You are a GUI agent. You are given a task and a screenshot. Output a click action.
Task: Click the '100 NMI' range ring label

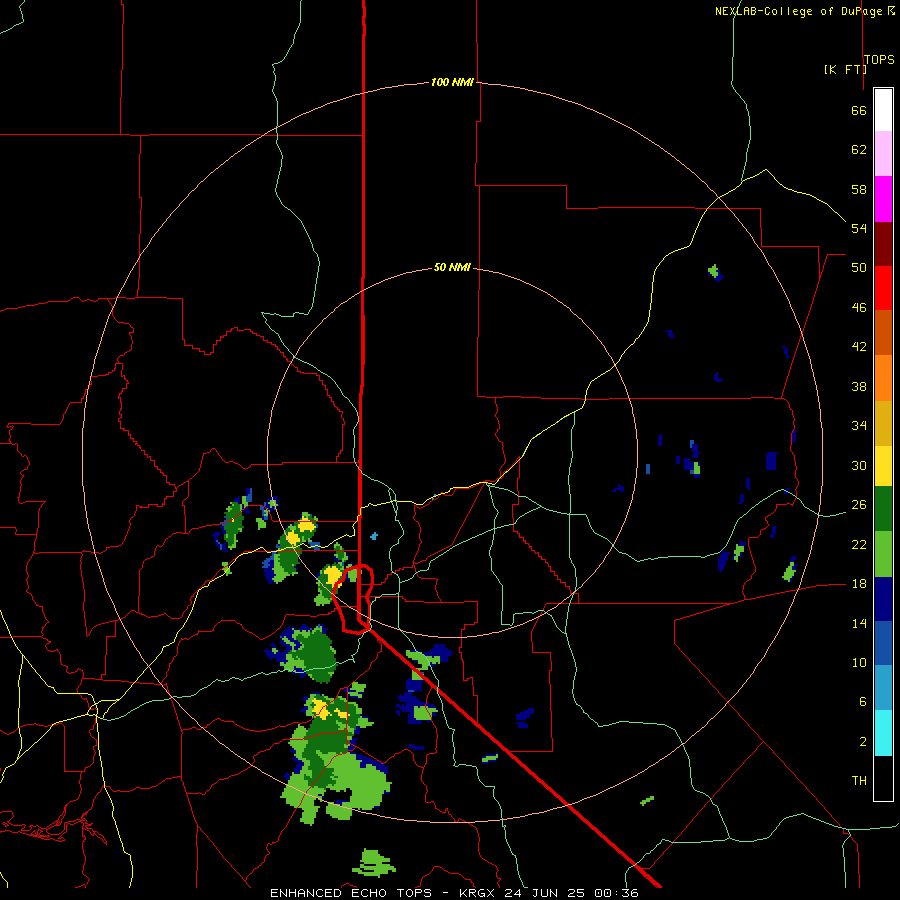(452, 82)
